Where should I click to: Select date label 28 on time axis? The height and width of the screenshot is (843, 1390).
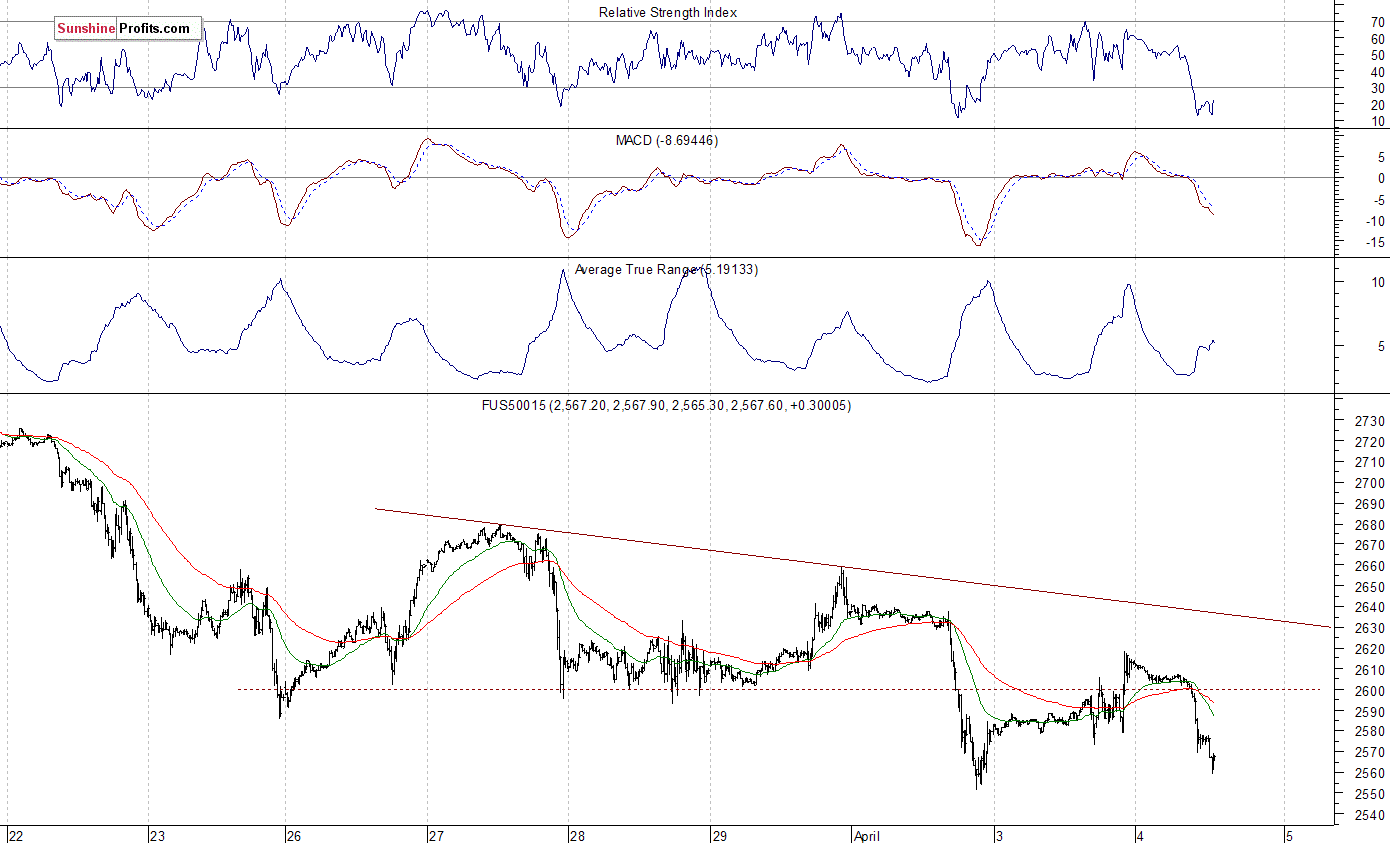(x=577, y=835)
